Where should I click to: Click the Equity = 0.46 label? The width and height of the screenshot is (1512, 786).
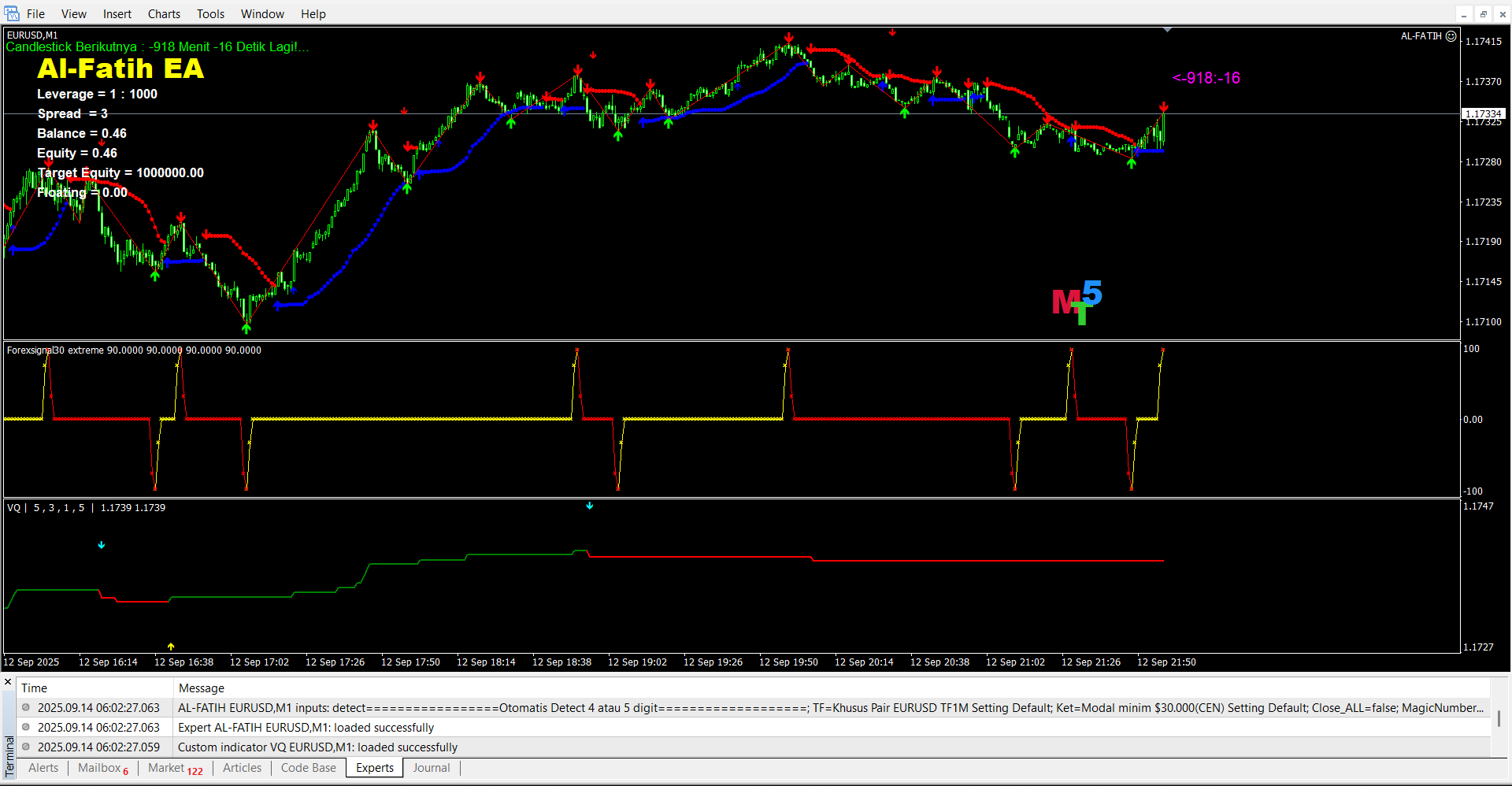pos(77,153)
